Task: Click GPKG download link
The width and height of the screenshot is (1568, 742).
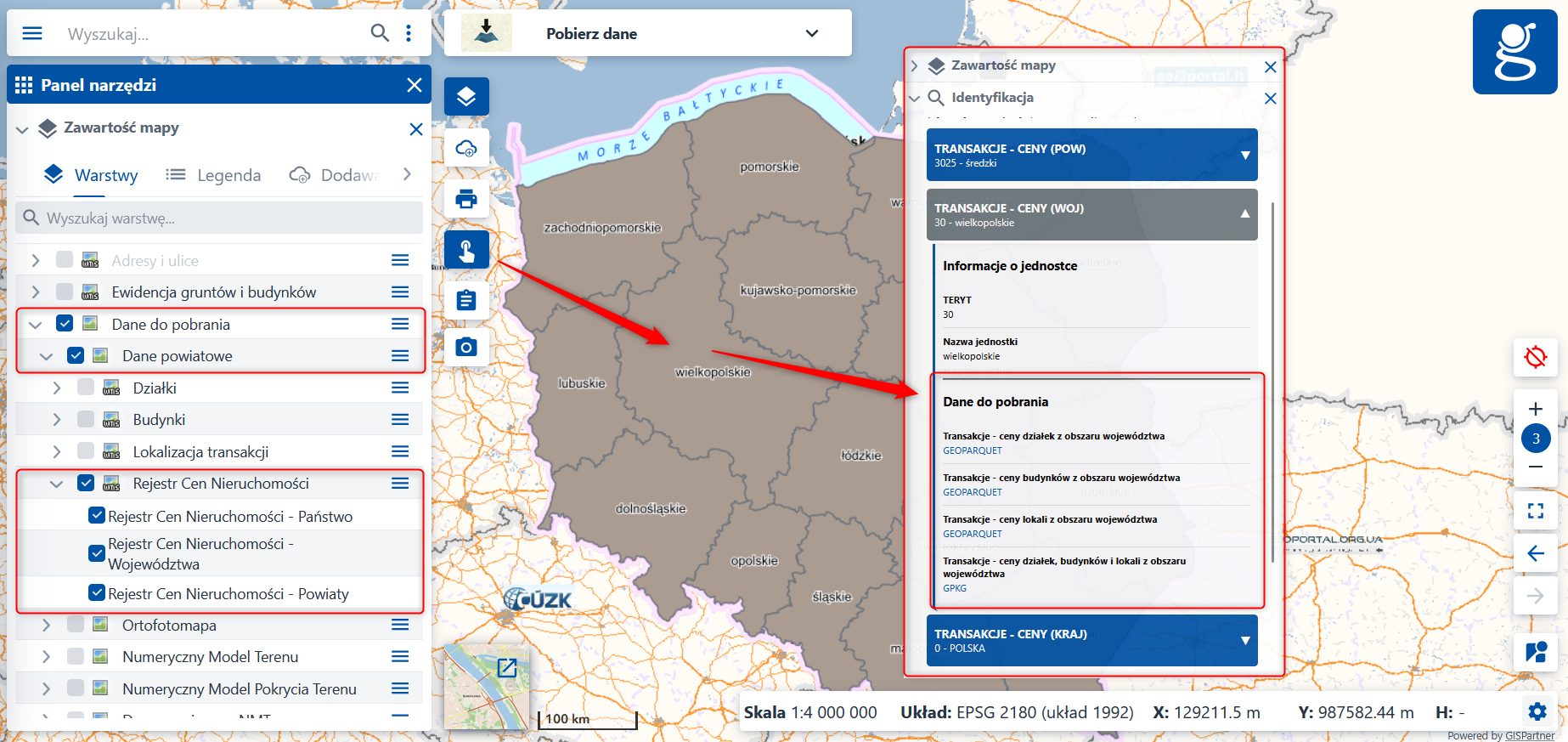Action: (x=955, y=588)
